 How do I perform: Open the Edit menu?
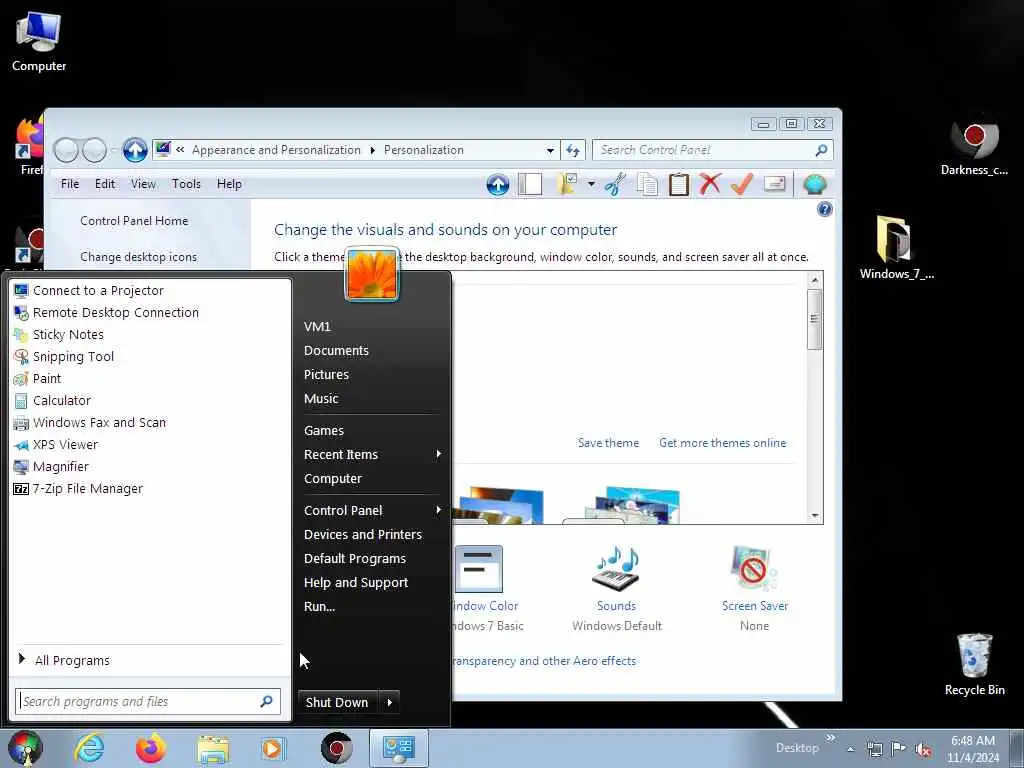104,184
